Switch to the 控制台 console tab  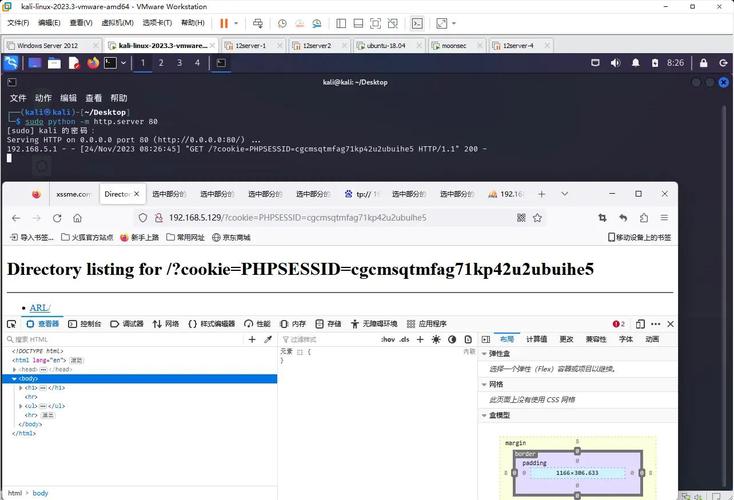tap(84, 324)
